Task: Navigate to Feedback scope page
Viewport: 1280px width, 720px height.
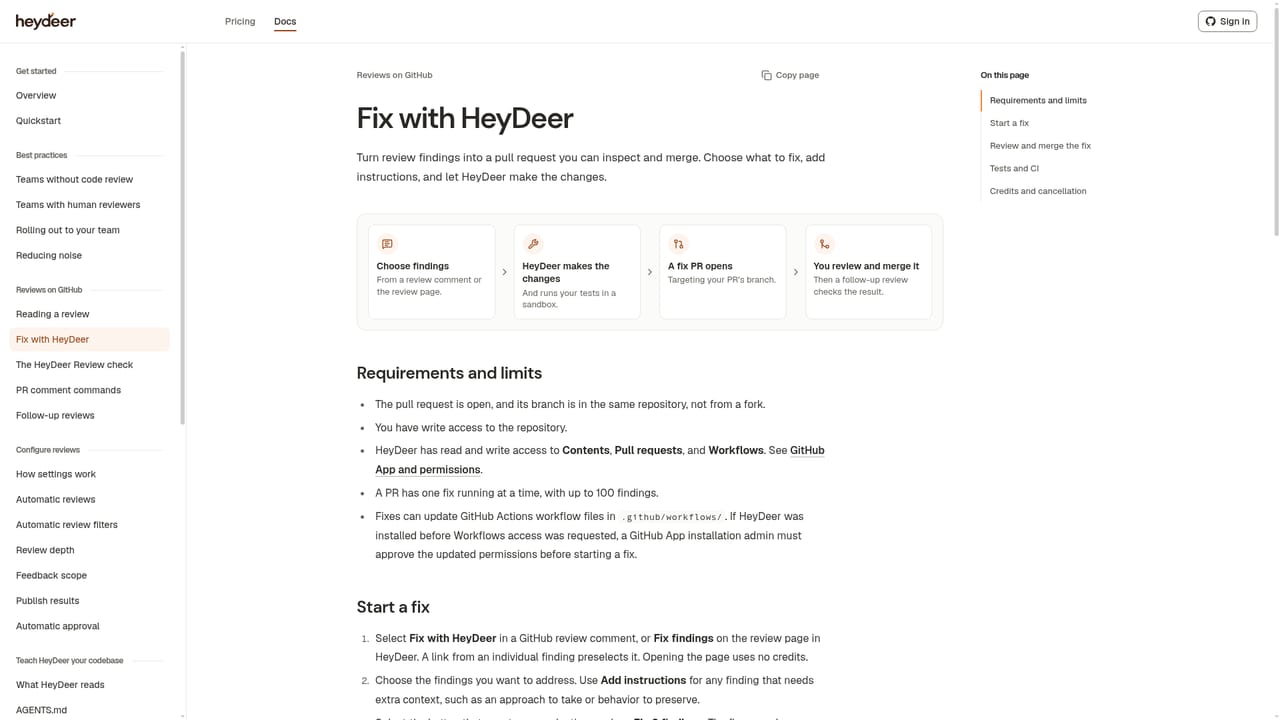Action: [x=89, y=576]
